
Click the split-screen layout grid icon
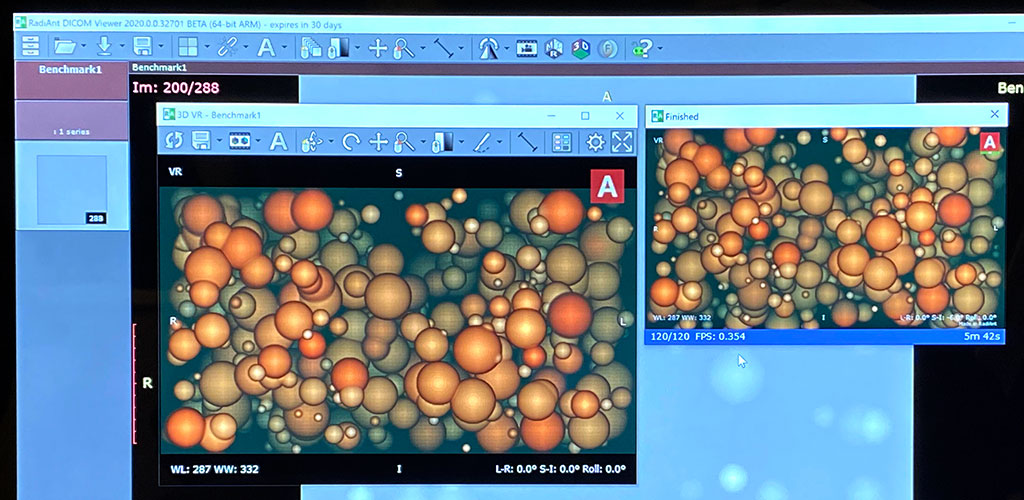[189, 46]
